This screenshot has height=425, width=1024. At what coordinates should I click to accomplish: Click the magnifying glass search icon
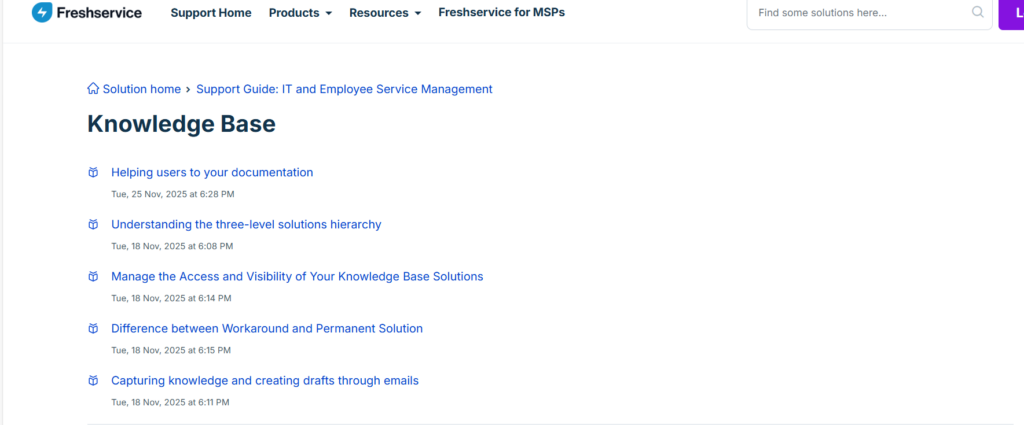coord(977,13)
